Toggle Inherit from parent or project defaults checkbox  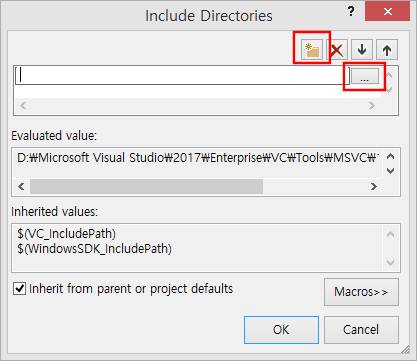[x=19, y=288]
